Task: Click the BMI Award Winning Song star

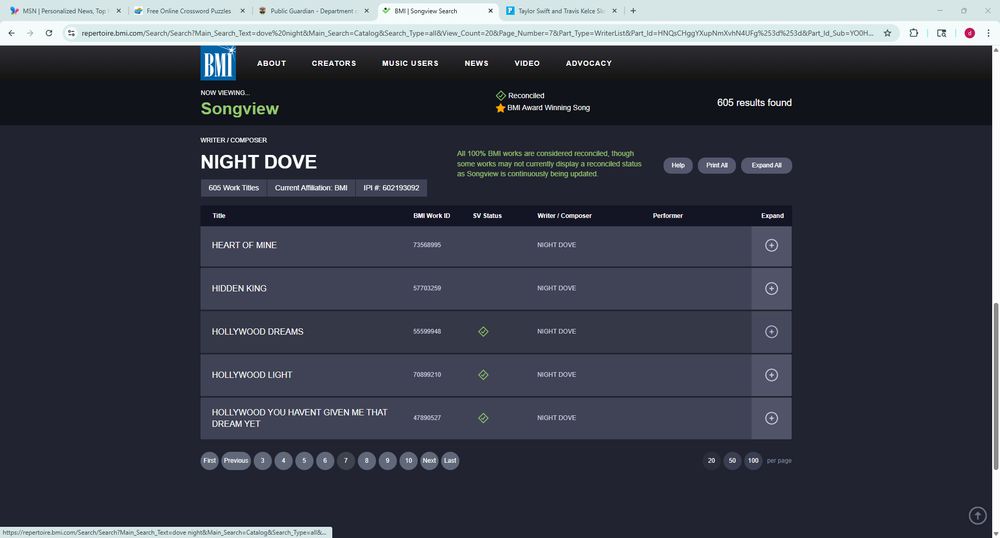Action: 501,108
